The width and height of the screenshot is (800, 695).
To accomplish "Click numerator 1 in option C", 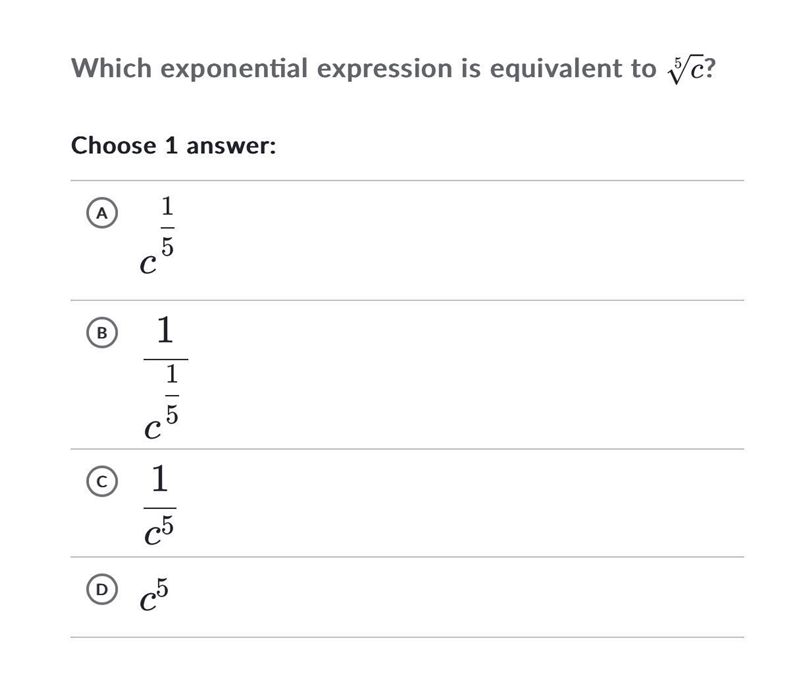I will pyautogui.click(x=160, y=478).
